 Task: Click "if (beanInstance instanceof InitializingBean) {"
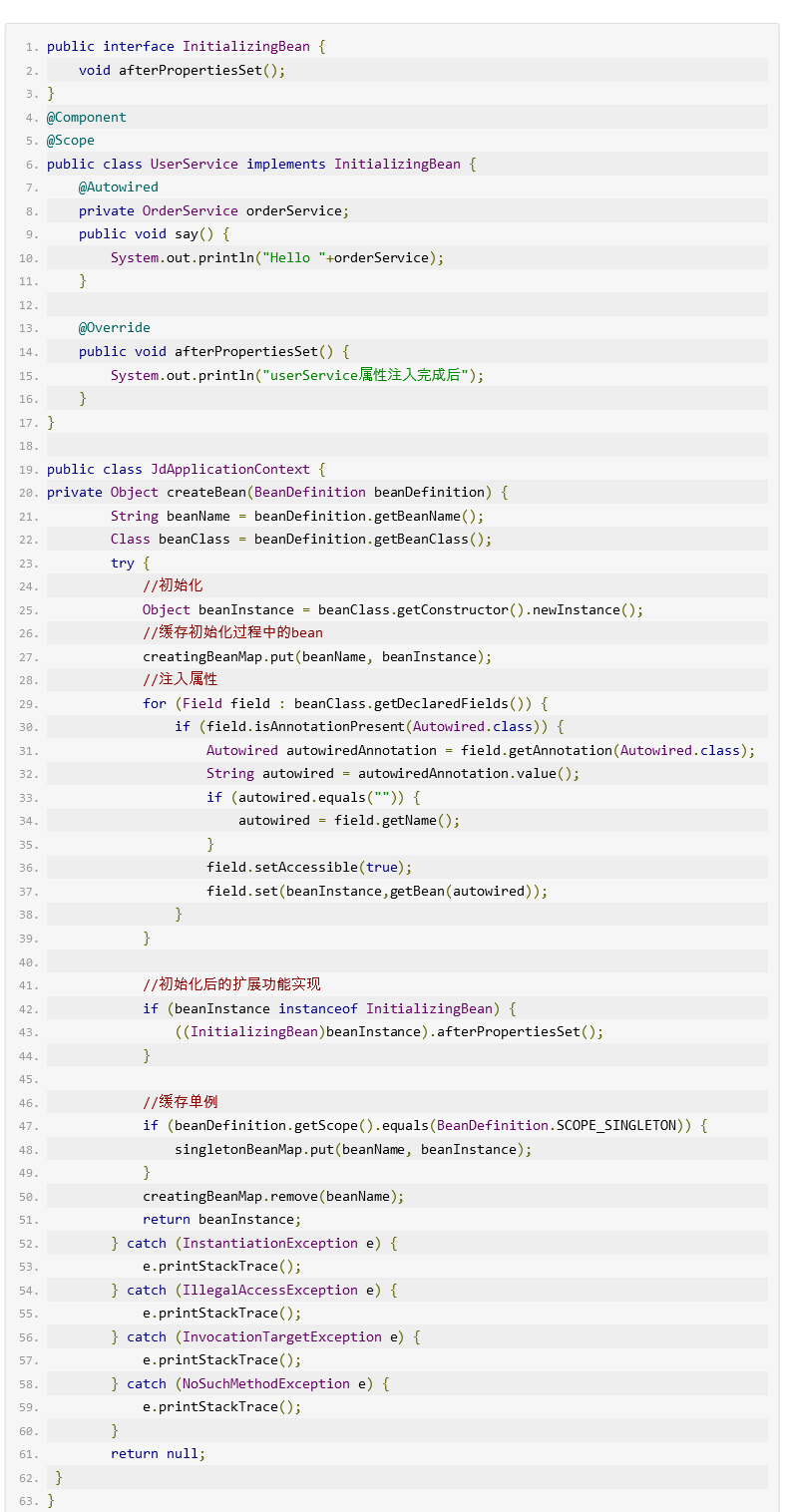pos(329,1008)
